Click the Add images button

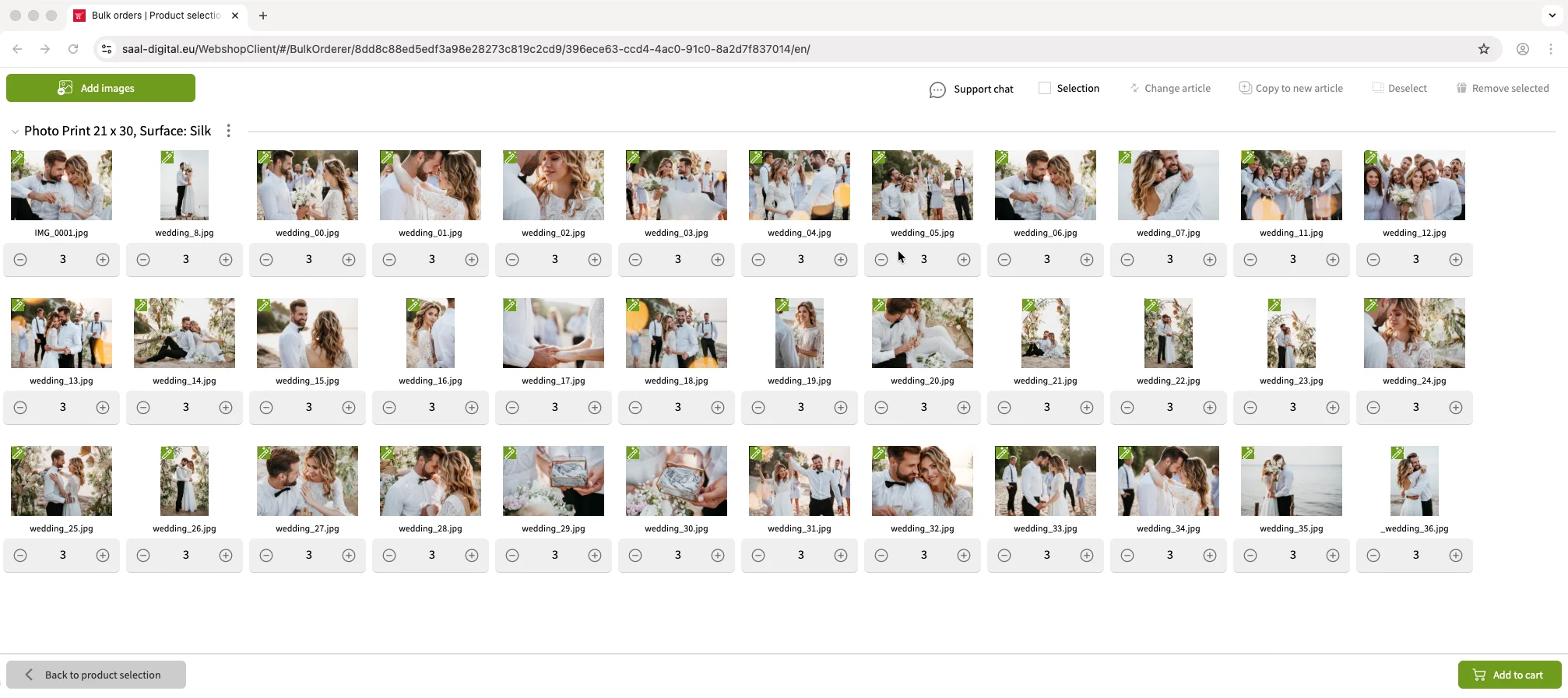click(x=100, y=88)
